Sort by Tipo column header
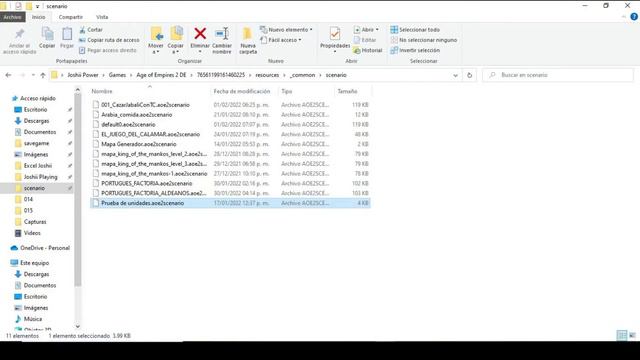Screen dimensions: 640x360 point(287,91)
